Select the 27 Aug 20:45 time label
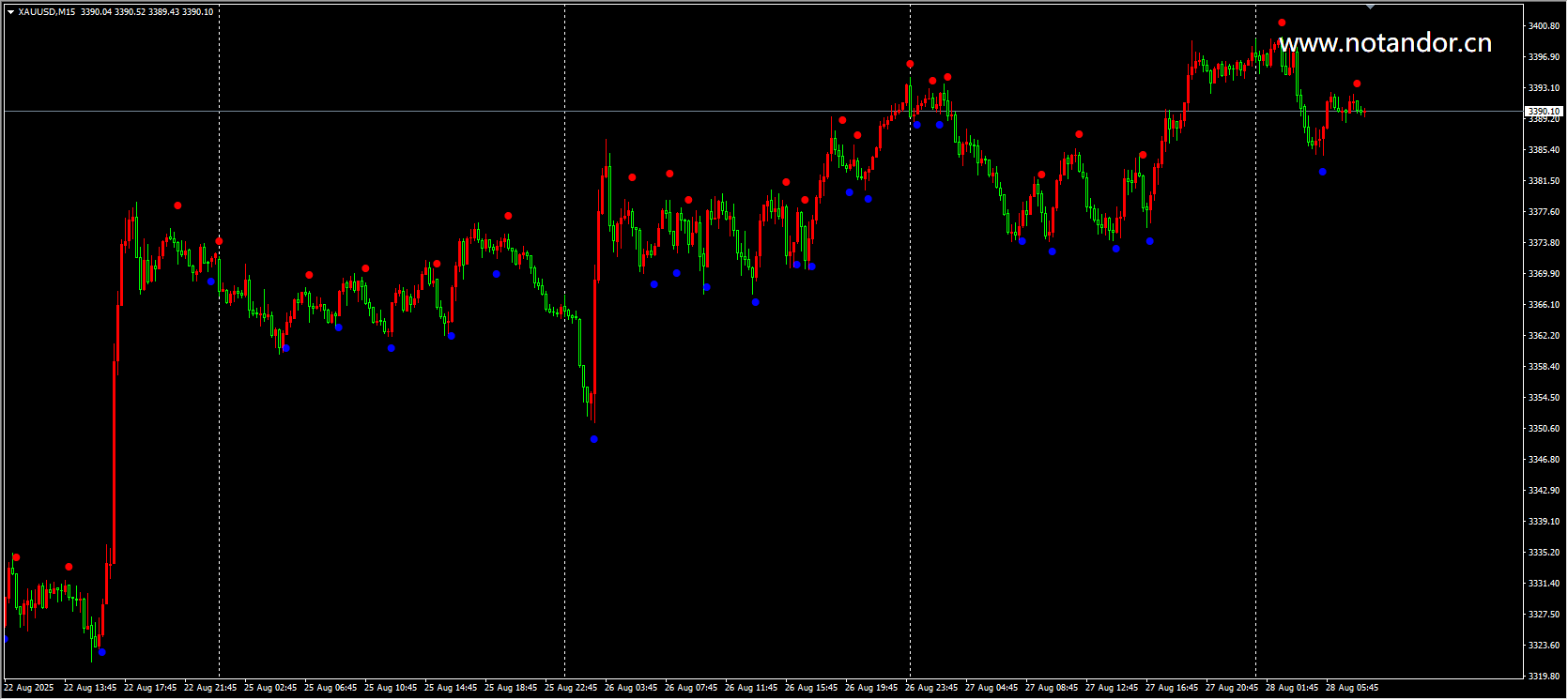This screenshot has width=1568, height=700. point(1232,688)
